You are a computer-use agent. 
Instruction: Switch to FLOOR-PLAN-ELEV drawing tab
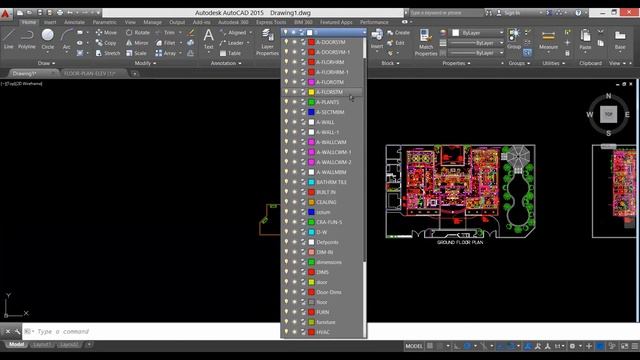coord(90,73)
